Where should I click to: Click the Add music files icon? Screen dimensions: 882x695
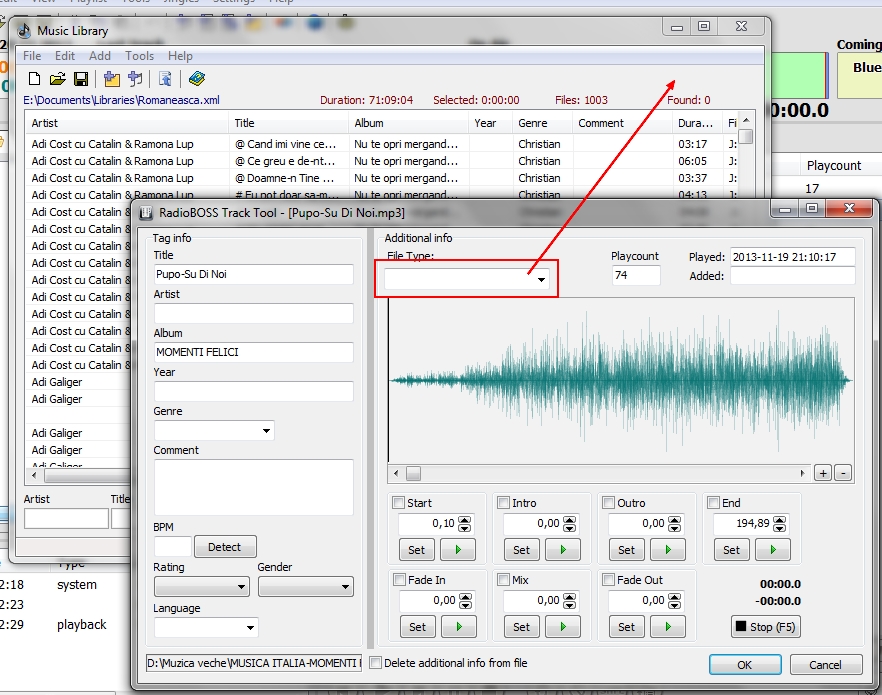135,79
